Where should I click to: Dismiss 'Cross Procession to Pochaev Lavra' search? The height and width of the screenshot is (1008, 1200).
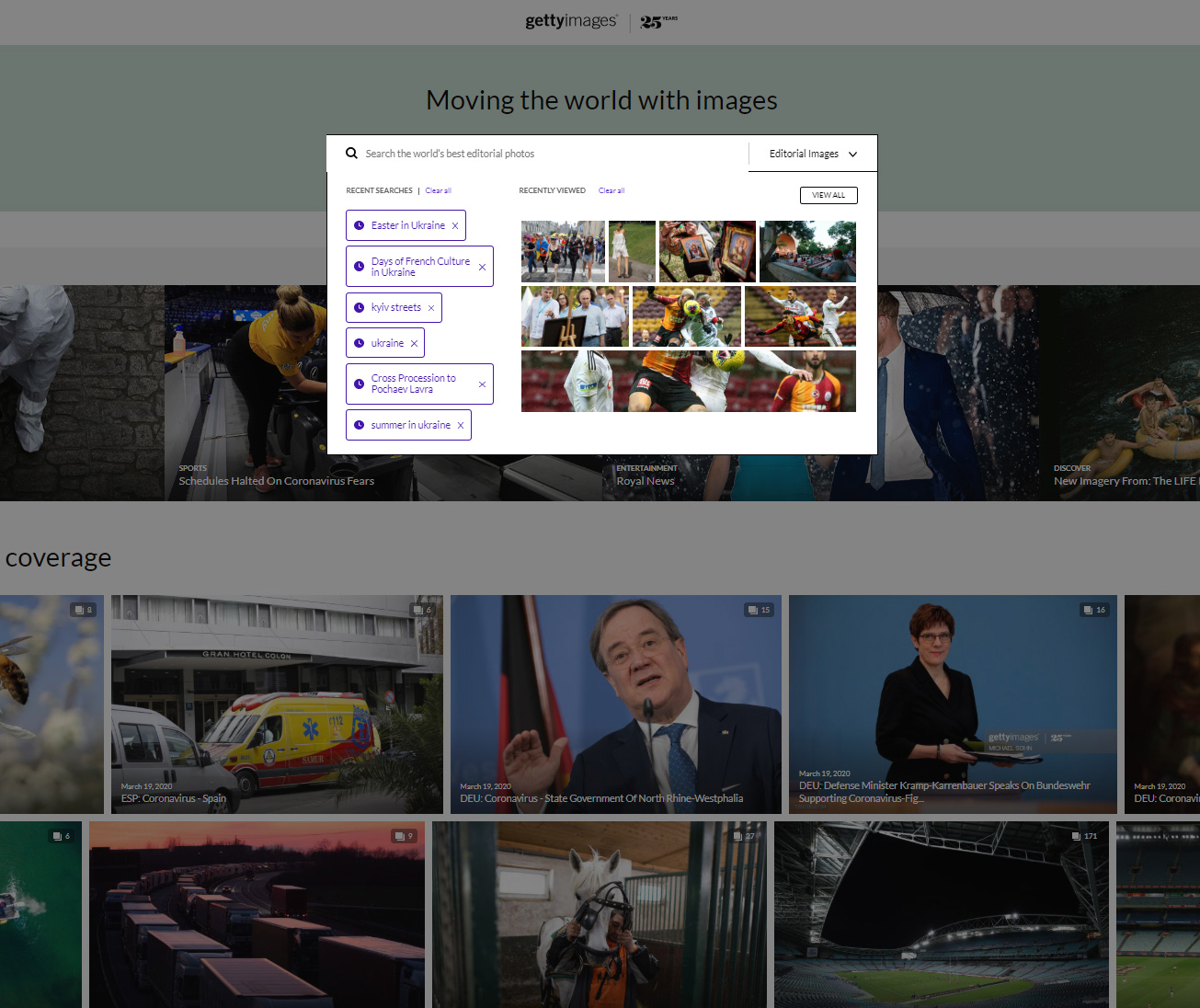tap(482, 384)
